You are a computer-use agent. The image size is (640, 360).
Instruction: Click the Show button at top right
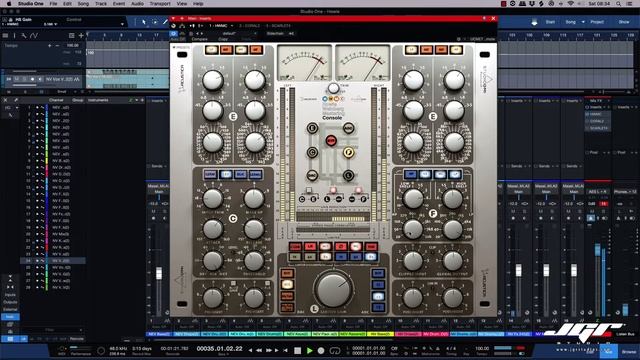(x=624, y=22)
